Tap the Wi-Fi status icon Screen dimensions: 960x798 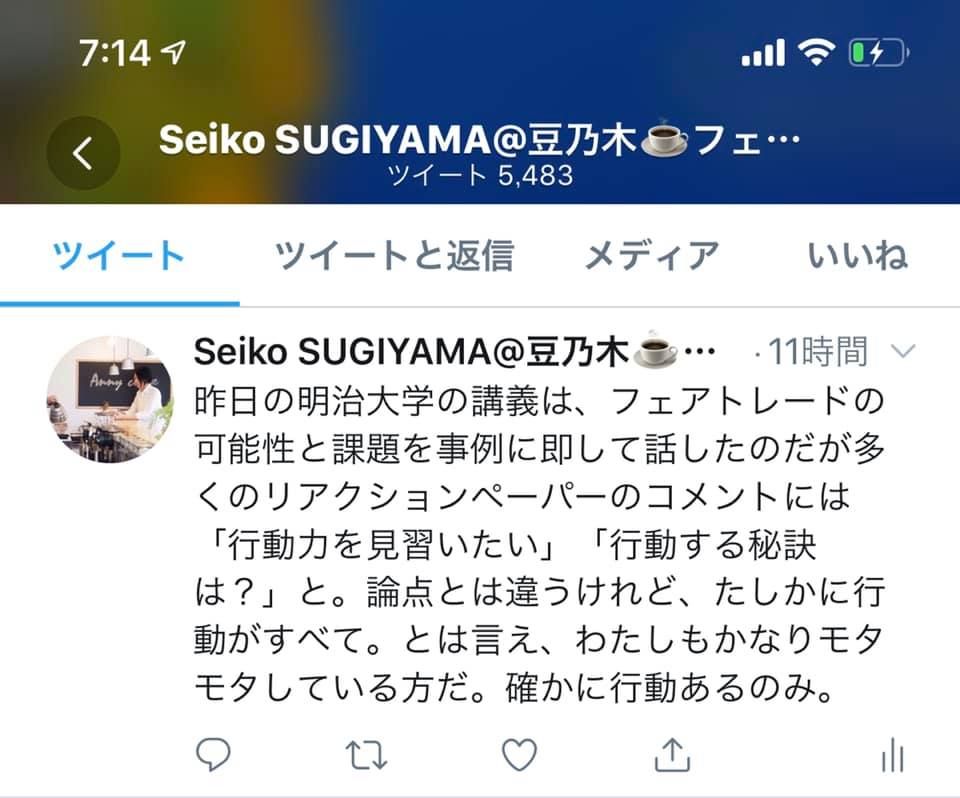(816, 53)
